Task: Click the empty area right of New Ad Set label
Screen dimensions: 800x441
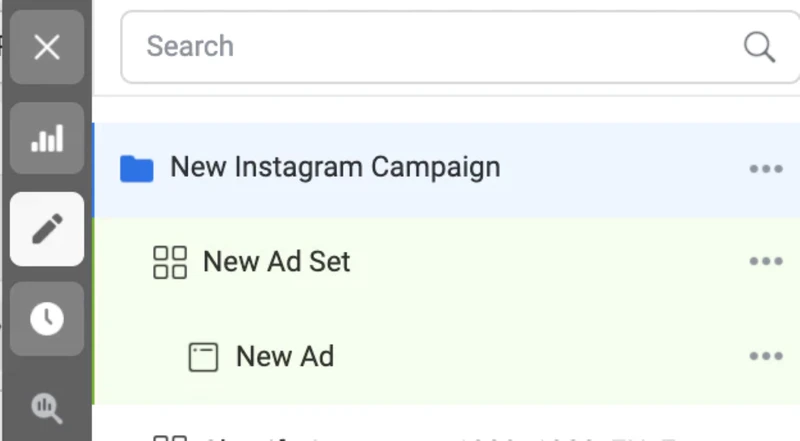Action: click(x=548, y=262)
